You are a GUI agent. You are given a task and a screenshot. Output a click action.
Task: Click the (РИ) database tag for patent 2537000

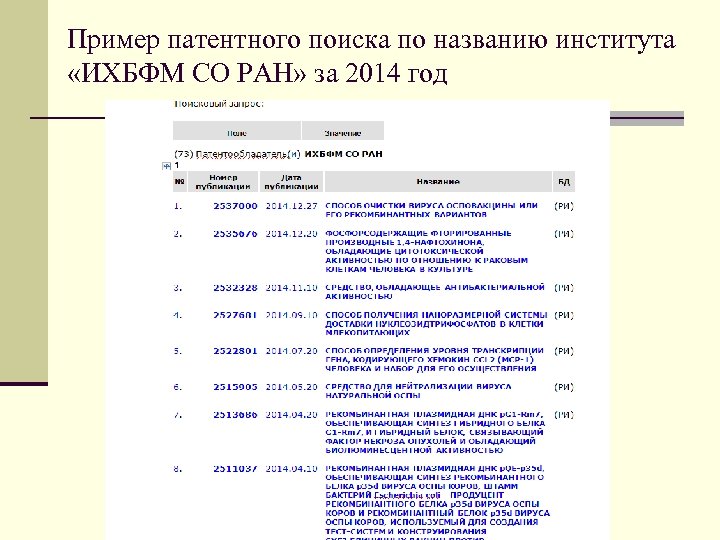564,206
